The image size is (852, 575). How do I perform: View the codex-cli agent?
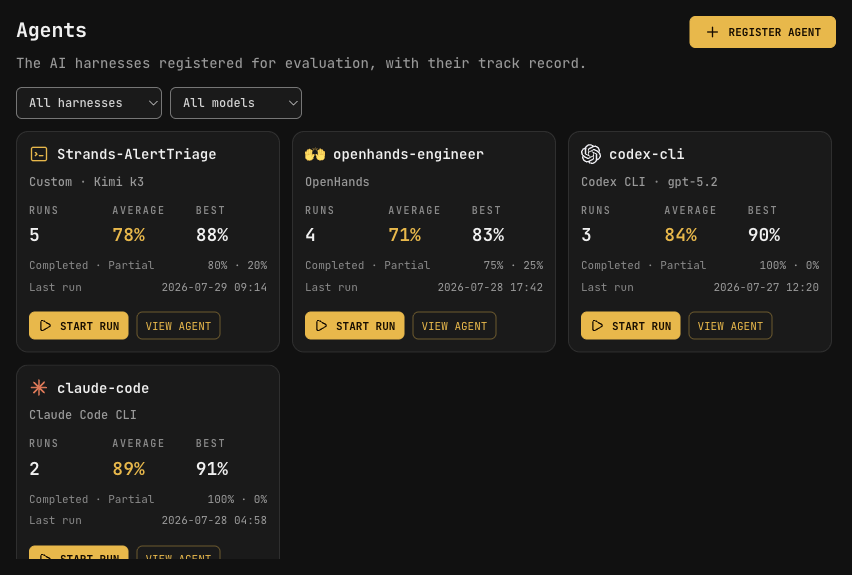point(730,326)
